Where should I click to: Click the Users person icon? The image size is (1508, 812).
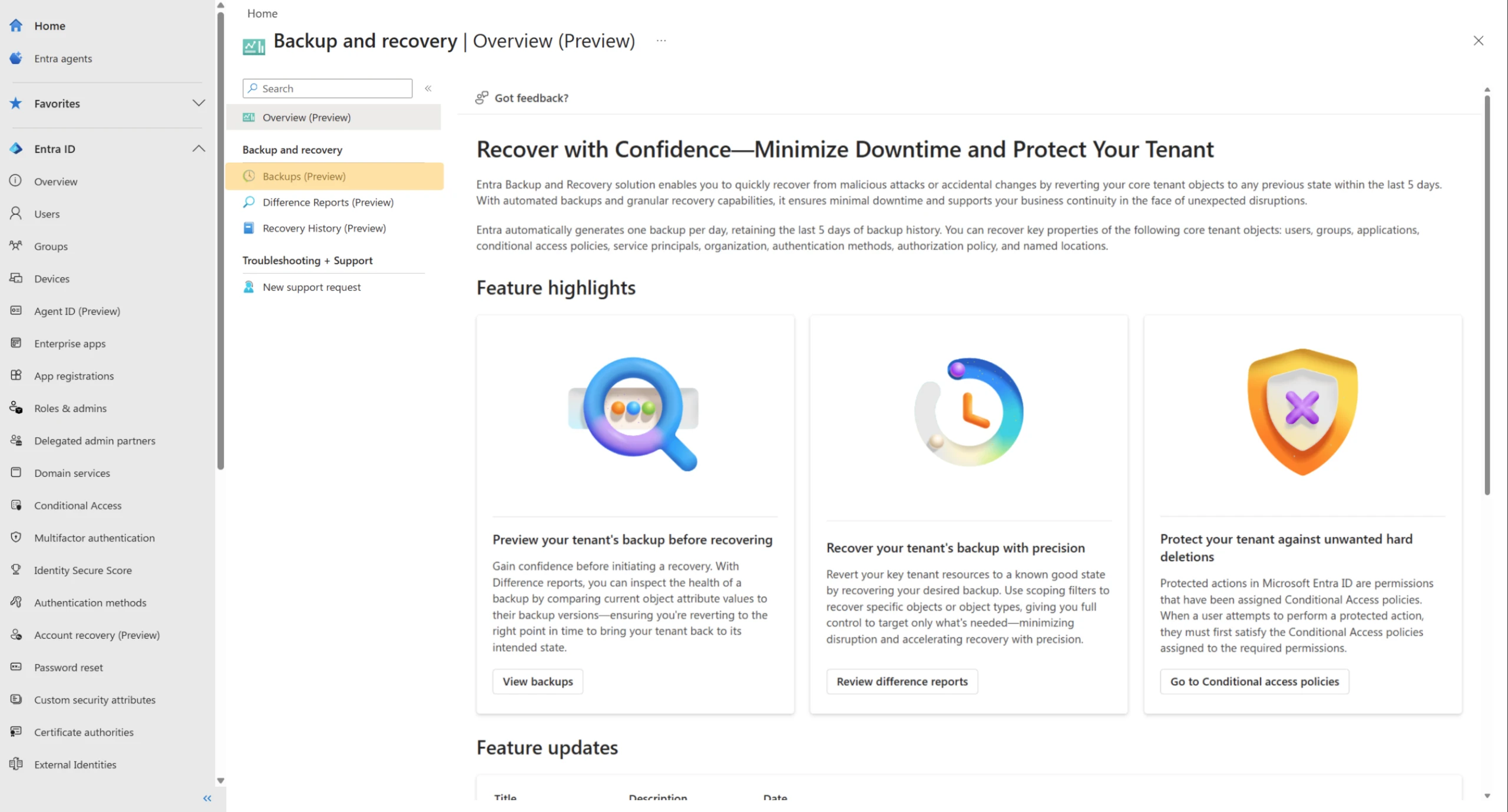point(16,213)
